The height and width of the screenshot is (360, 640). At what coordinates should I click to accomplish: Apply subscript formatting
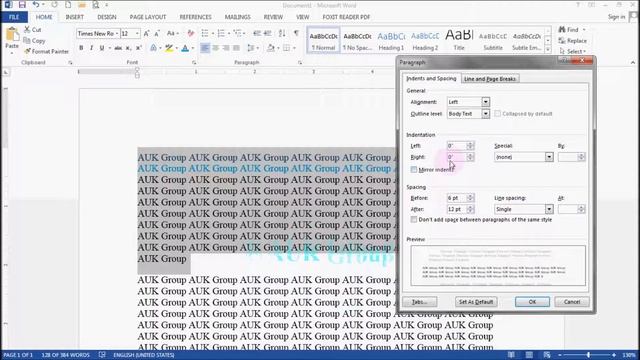point(128,48)
